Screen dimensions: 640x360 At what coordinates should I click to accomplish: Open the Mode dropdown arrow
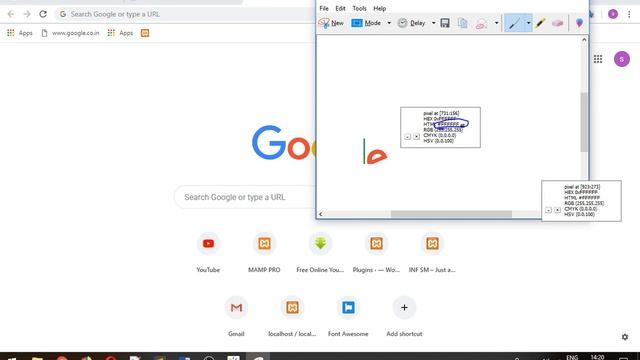click(389, 23)
